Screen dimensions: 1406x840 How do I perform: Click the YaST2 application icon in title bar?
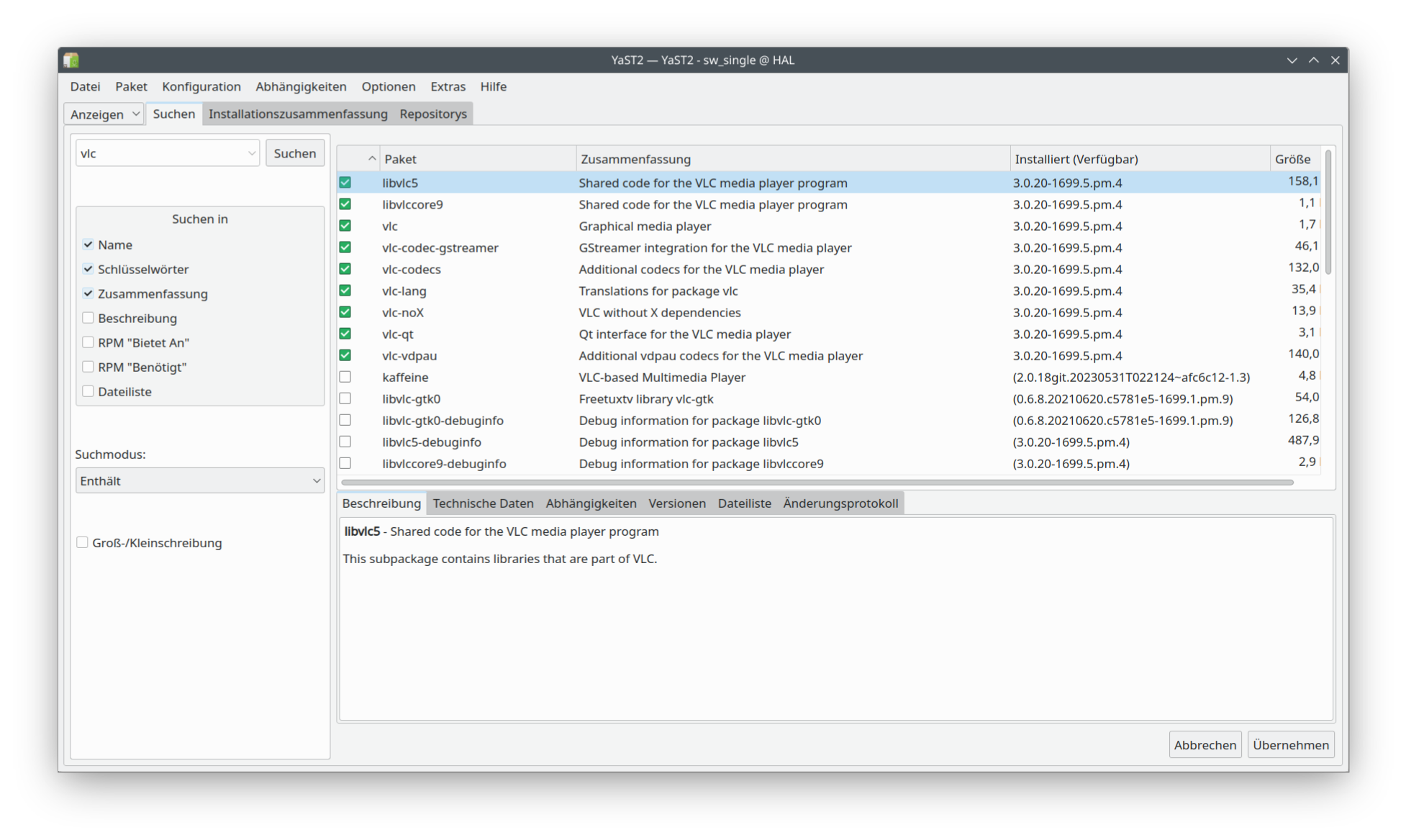coord(71,60)
